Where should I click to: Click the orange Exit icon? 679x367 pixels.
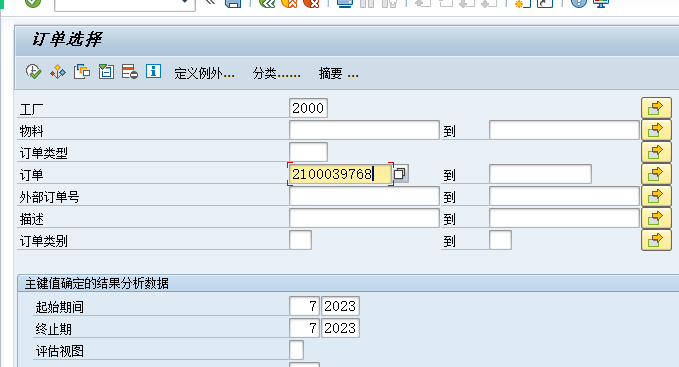[x=289, y=3]
